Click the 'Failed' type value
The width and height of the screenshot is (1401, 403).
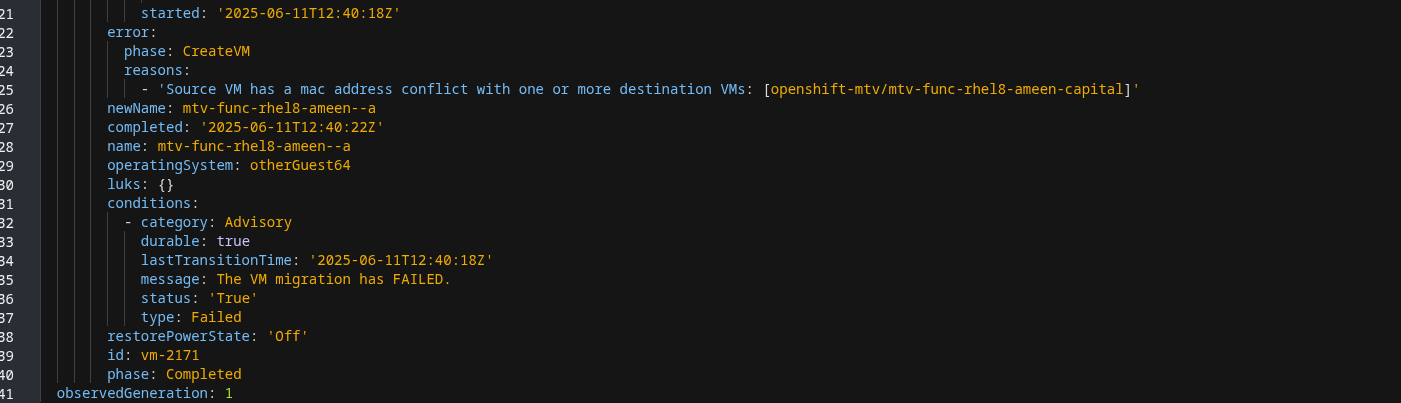point(216,318)
